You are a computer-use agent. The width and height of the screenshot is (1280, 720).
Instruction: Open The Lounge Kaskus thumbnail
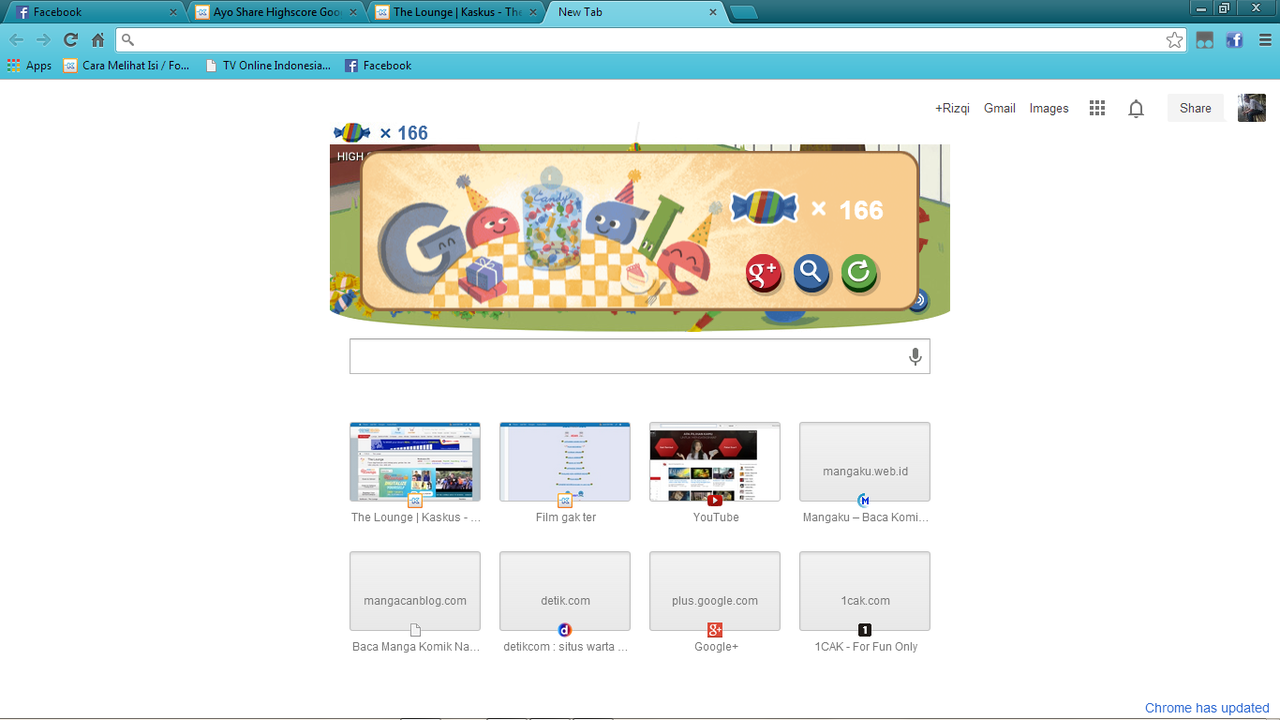(x=415, y=462)
